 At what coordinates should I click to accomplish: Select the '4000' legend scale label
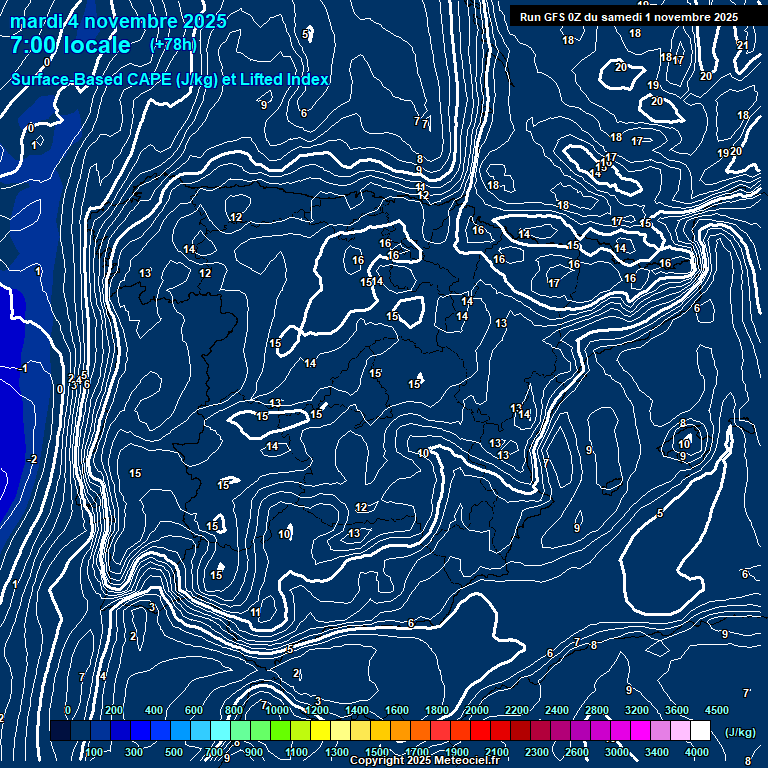point(697,752)
